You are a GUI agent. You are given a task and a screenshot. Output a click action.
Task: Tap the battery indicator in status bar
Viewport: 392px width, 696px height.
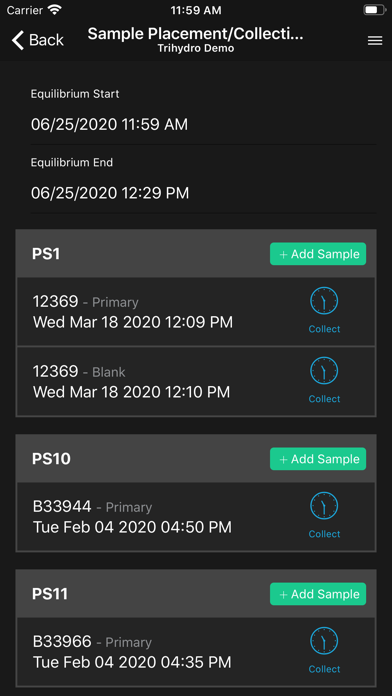tap(374, 10)
